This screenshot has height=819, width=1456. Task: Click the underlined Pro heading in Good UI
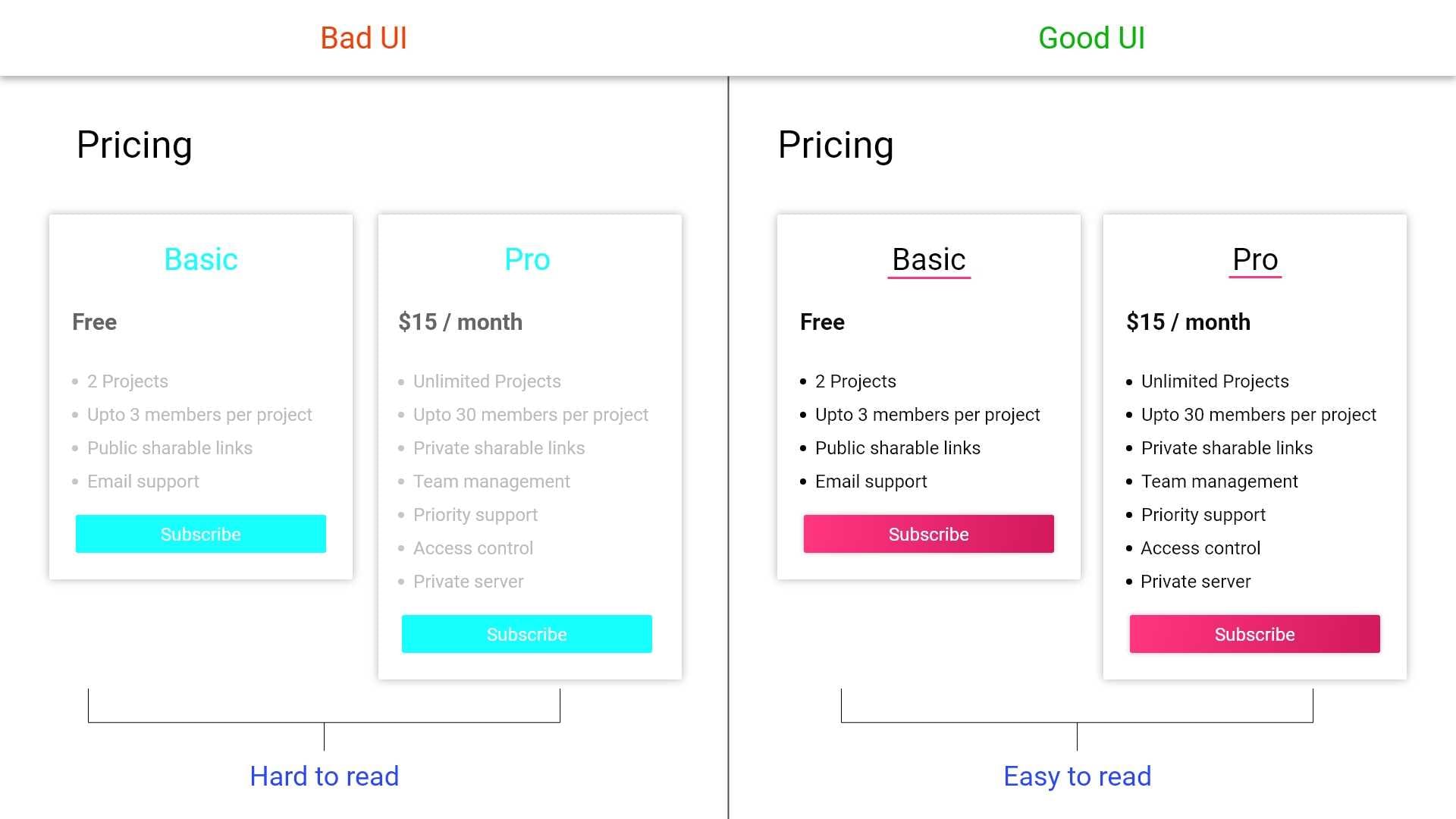[x=1255, y=260]
